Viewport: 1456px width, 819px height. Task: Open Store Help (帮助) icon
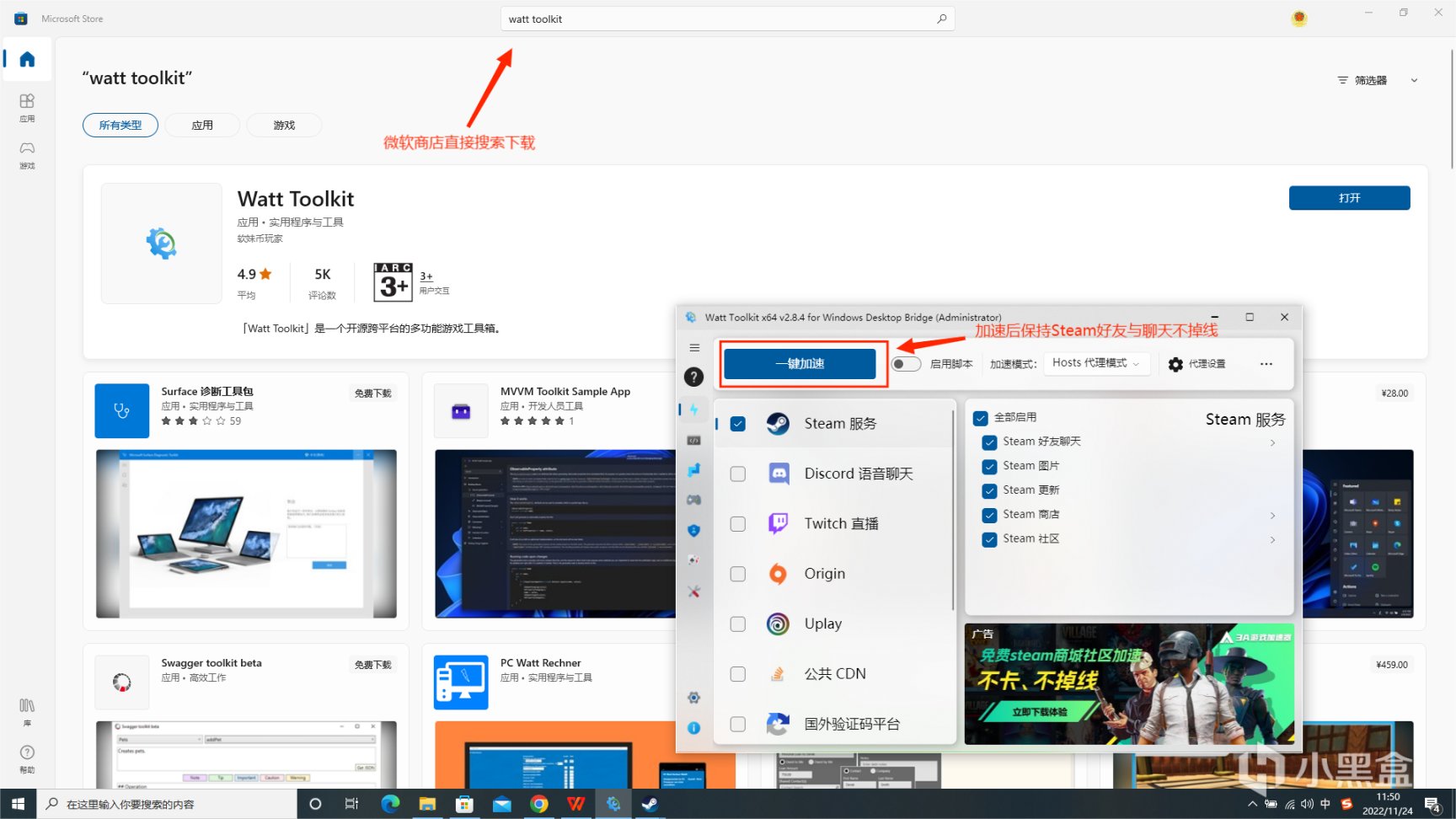[27, 759]
